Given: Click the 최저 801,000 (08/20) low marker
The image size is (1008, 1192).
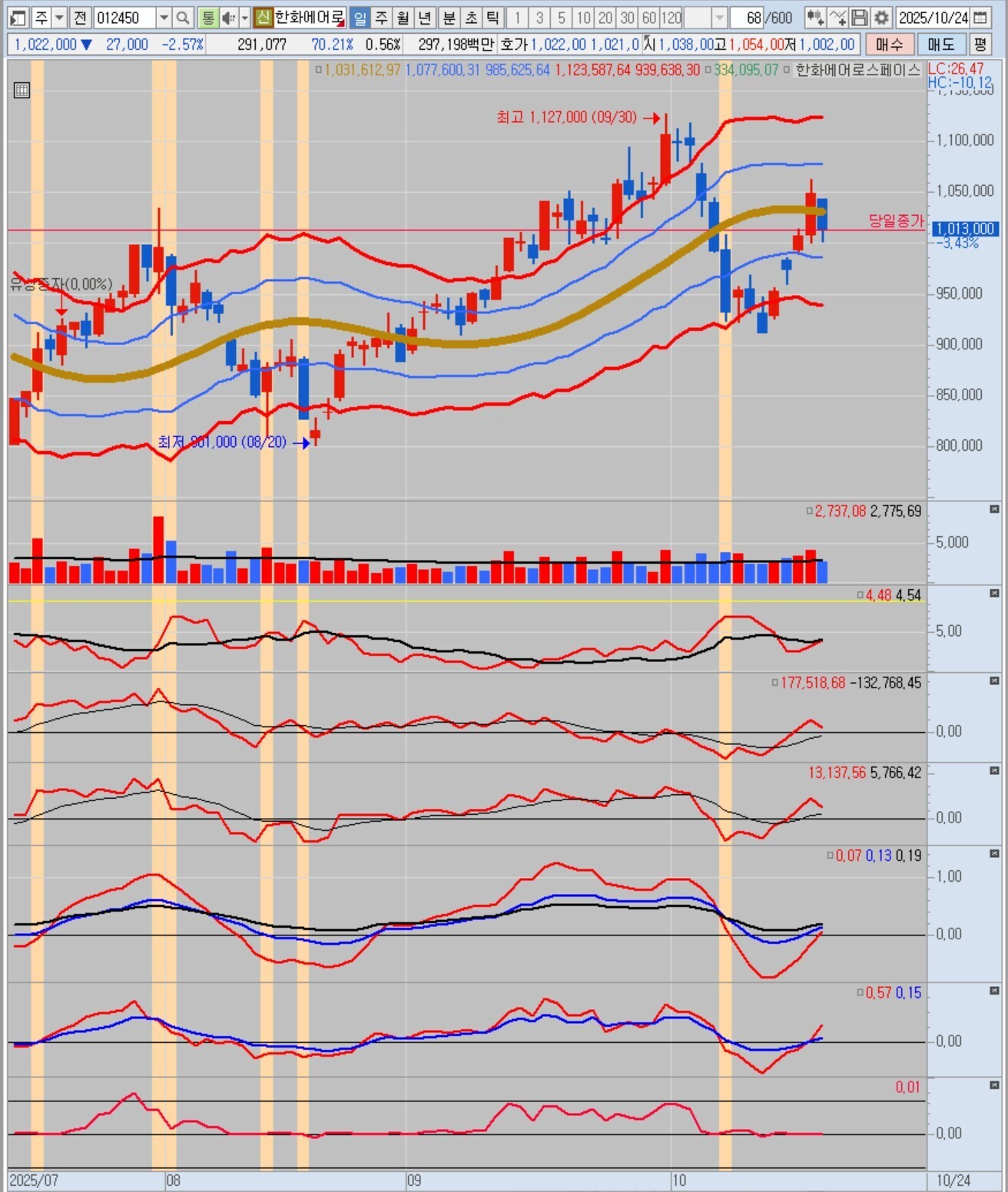Looking at the screenshot, I should [222, 442].
